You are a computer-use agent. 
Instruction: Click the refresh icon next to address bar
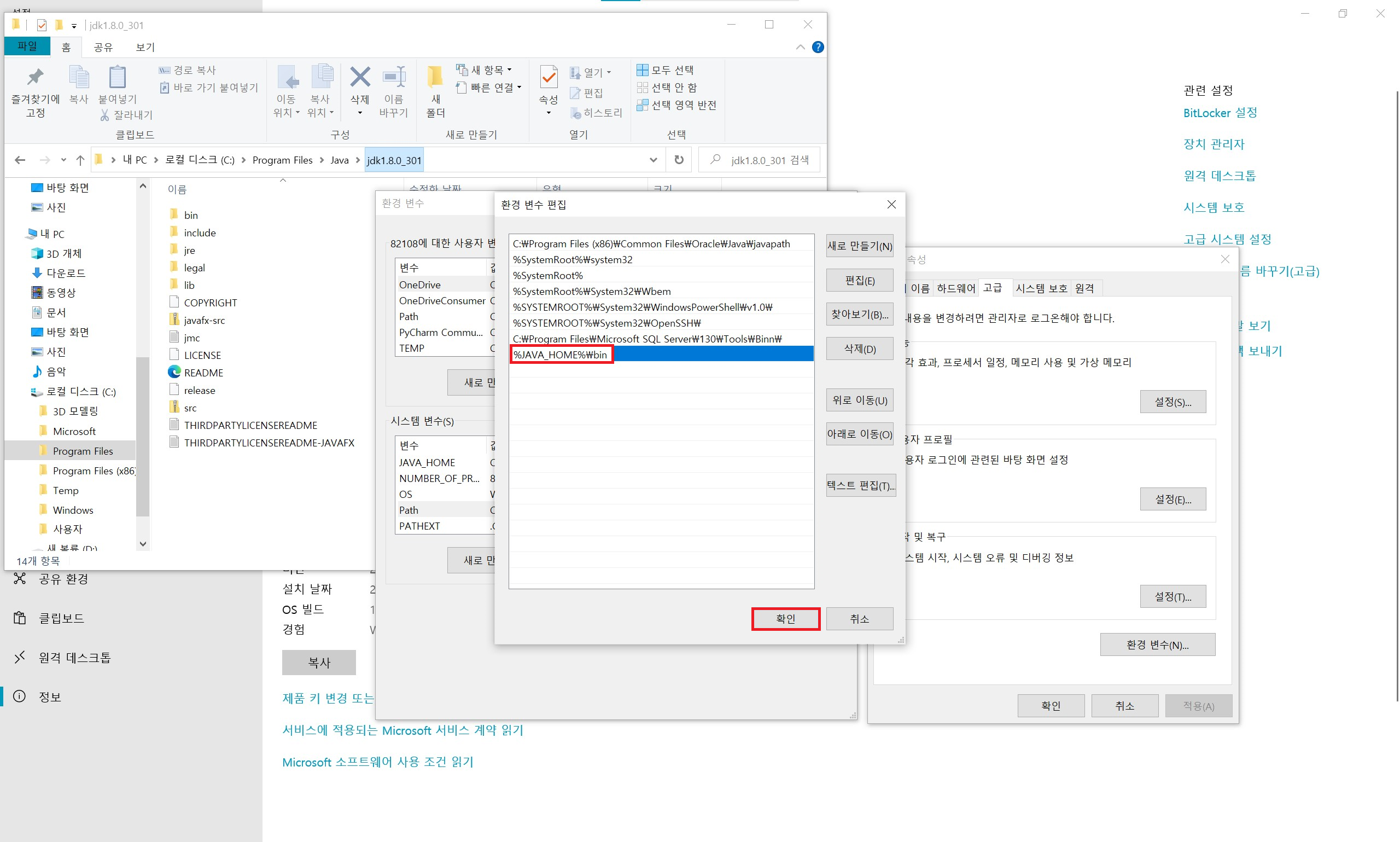pyautogui.click(x=679, y=160)
